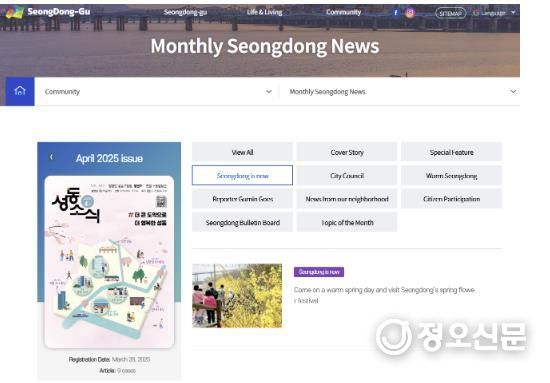Open the Life & Living menu

(x=264, y=12)
